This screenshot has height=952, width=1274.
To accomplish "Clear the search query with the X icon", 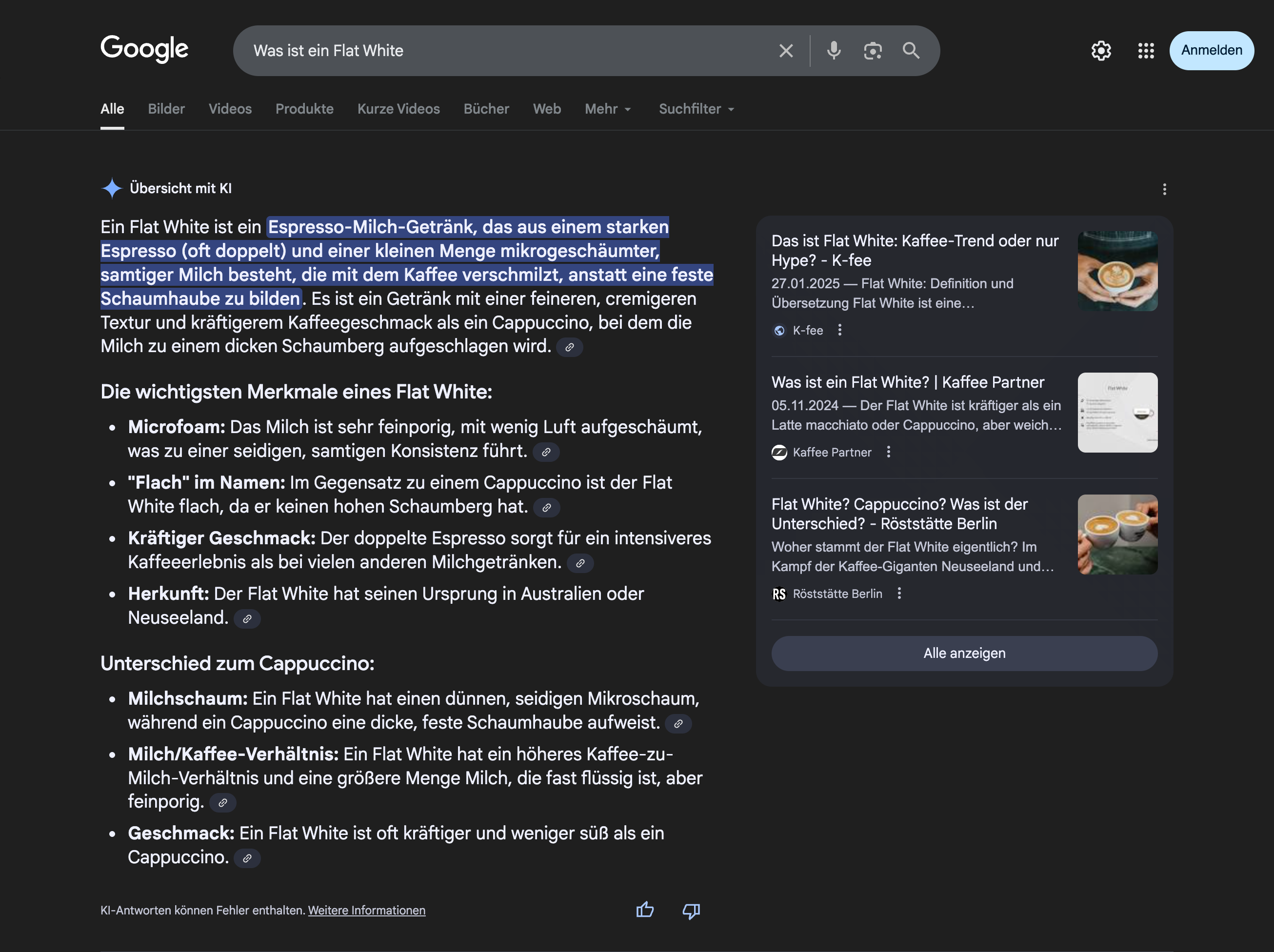I will click(x=786, y=51).
